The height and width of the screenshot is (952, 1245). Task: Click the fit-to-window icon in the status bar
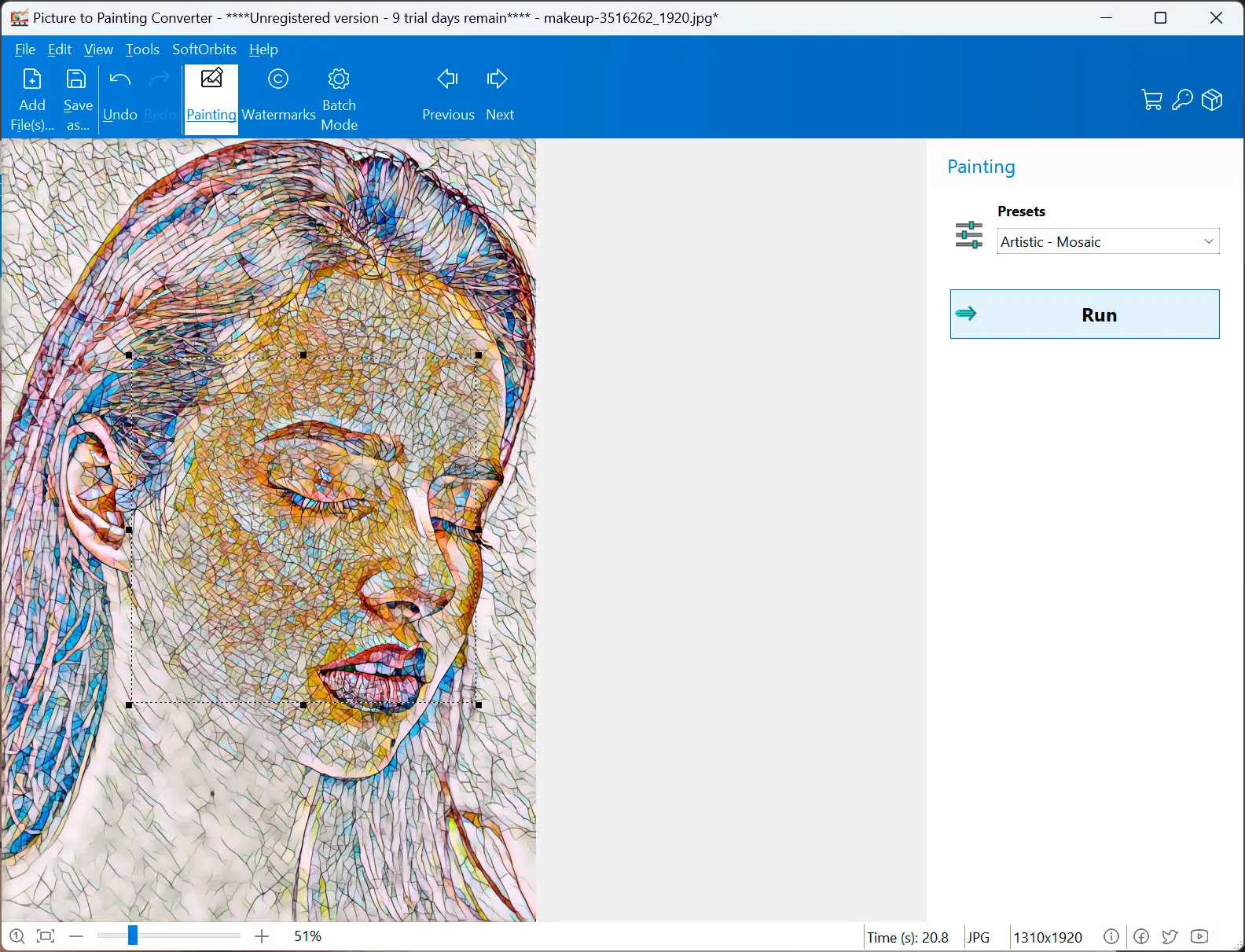[46, 935]
